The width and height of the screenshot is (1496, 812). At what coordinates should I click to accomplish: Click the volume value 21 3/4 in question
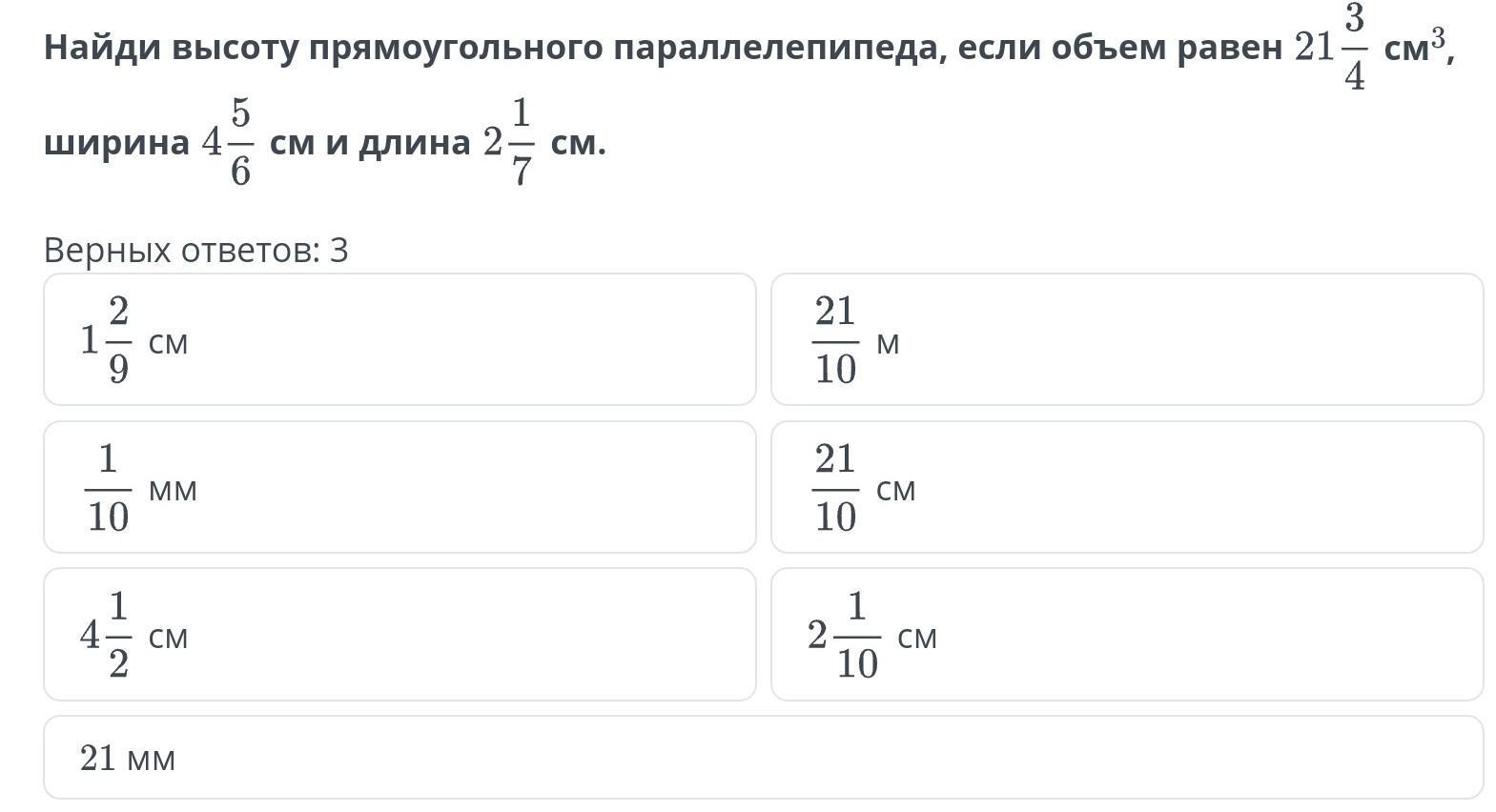tap(1331, 48)
